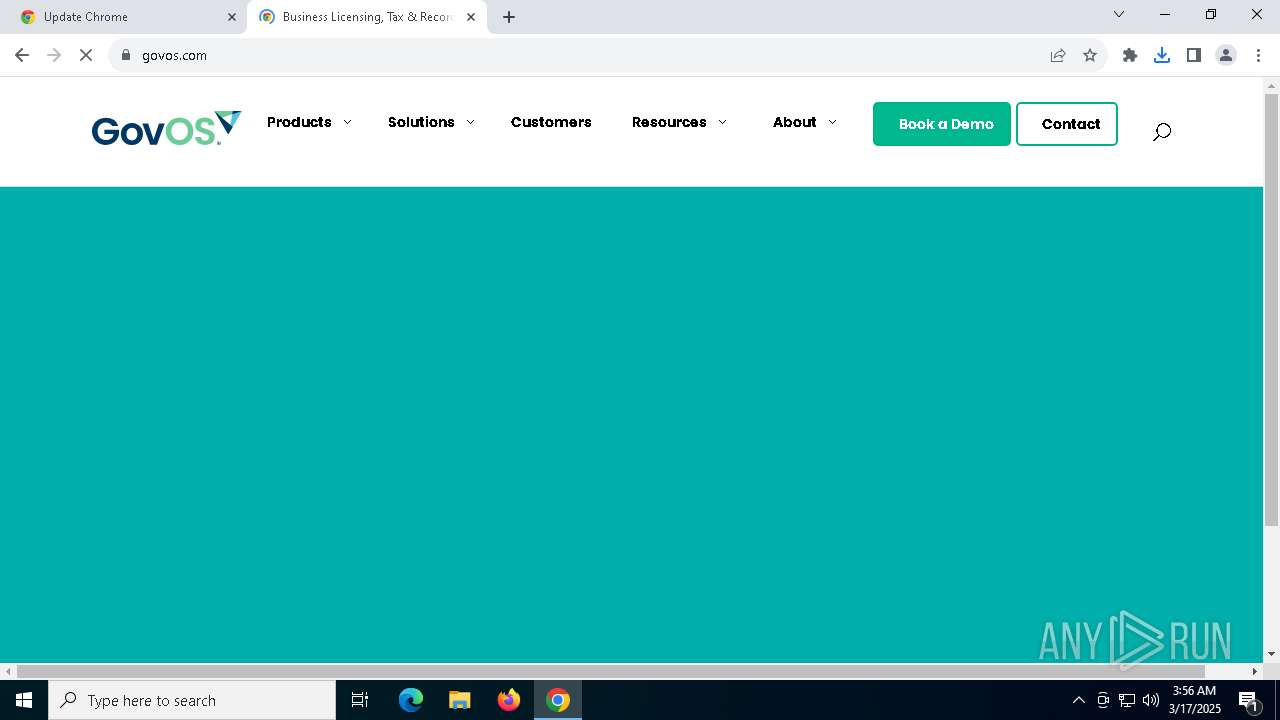Launch Firefox from taskbar

click(509, 700)
